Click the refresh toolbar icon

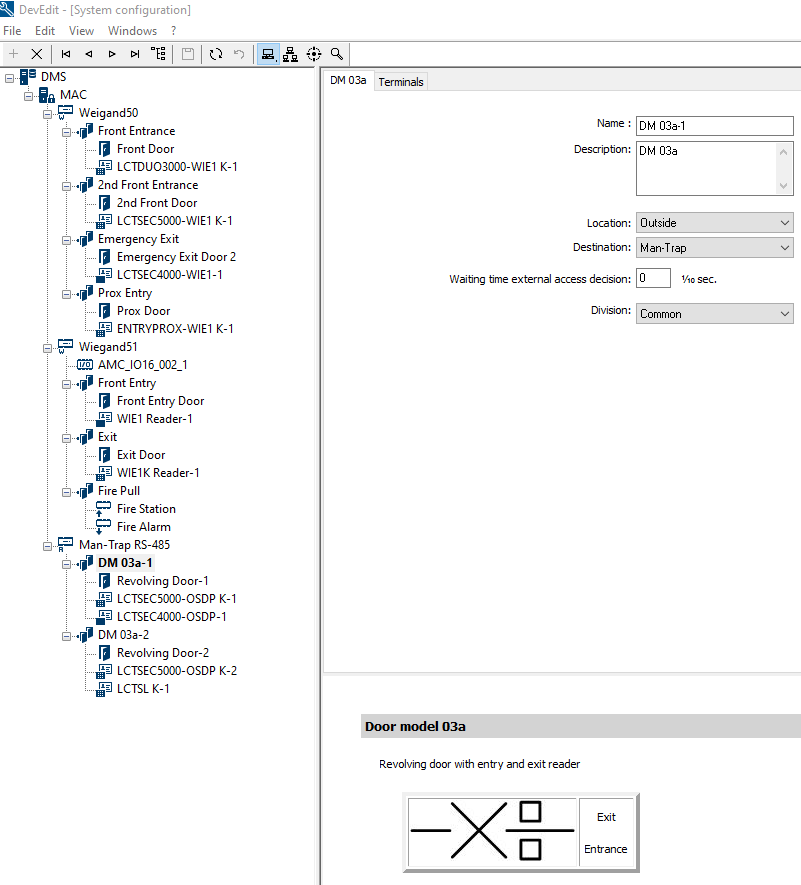point(216,54)
